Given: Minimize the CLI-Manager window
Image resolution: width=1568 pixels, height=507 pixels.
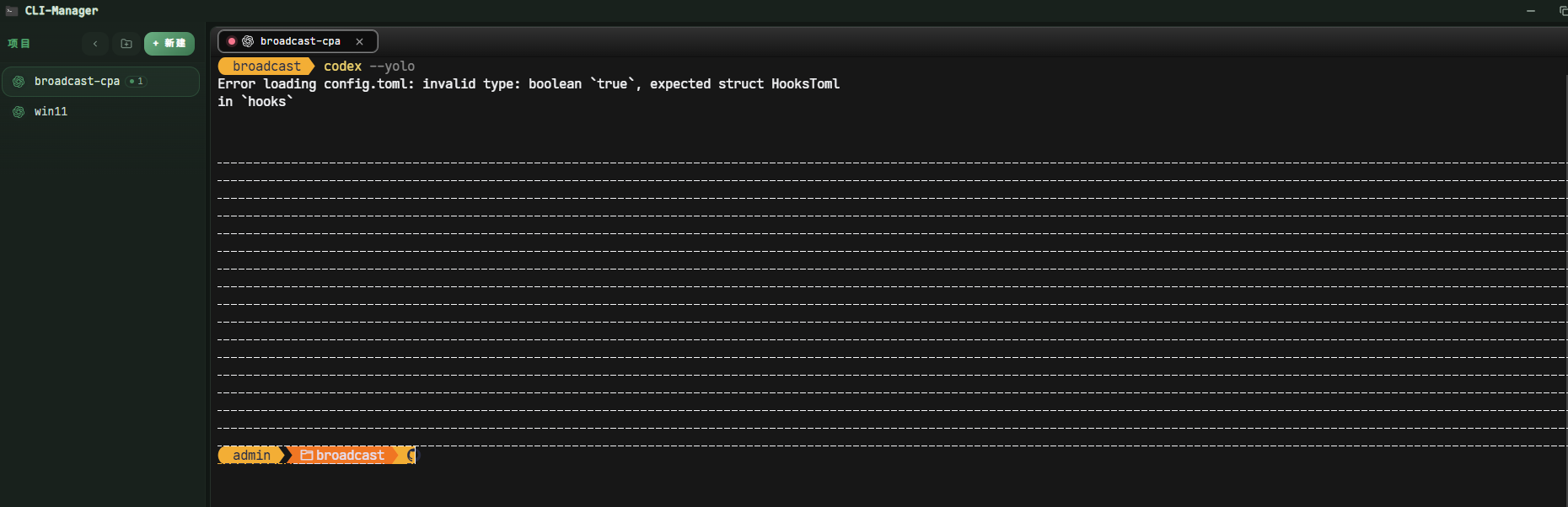Looking at the screenshot, I should tap(1531, 11).
